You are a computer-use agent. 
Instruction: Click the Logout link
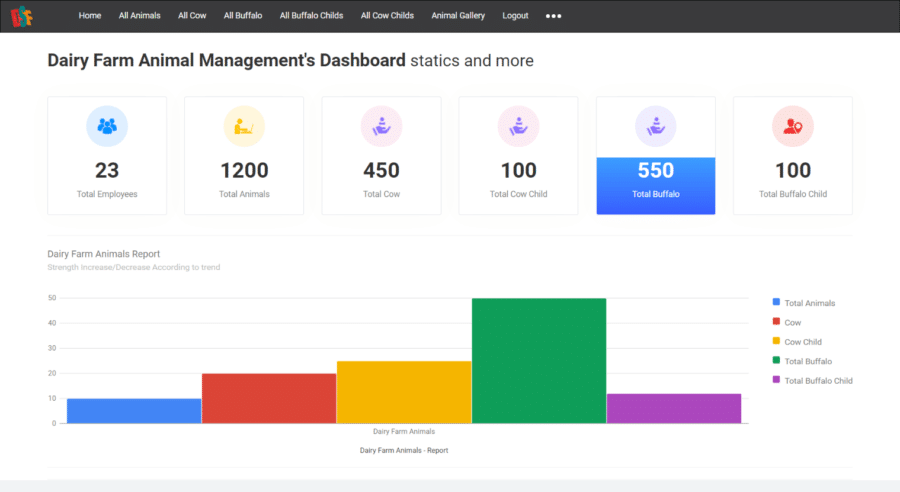click(515, 16)
